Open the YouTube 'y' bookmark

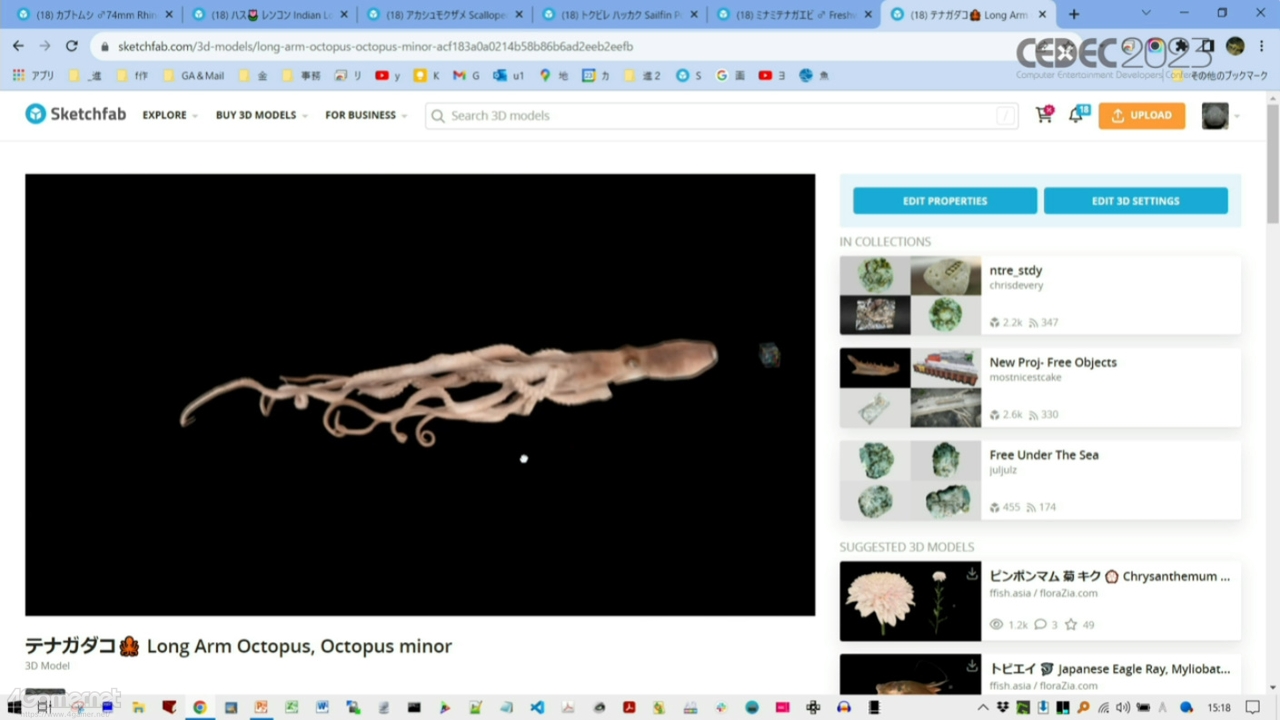pyautogui.click(x=387, y=76)
